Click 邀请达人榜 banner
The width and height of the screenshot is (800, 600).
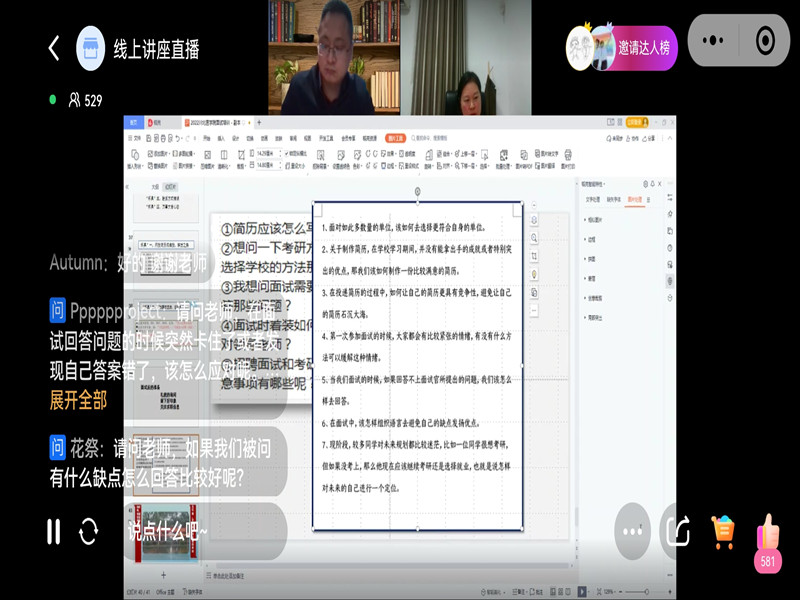pos(621,47)
